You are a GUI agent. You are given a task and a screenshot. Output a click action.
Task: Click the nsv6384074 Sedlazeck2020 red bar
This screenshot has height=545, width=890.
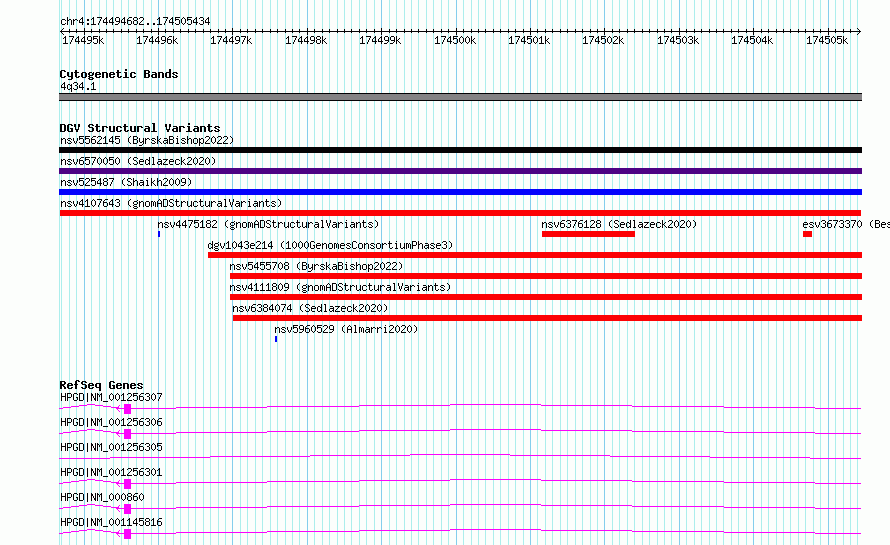[x=547, y=318]
